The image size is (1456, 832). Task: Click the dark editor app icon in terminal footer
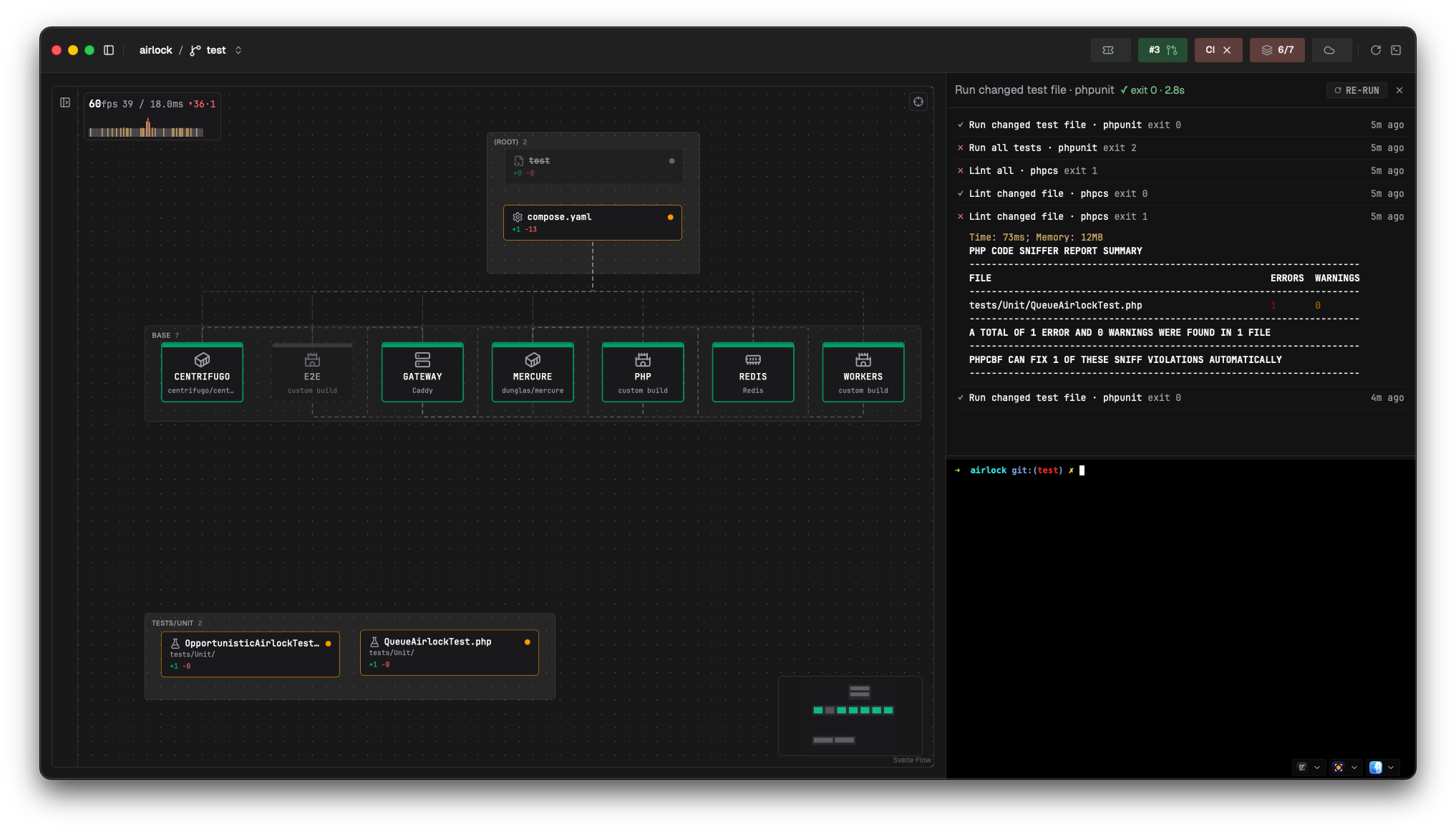tap(1302, 768)
